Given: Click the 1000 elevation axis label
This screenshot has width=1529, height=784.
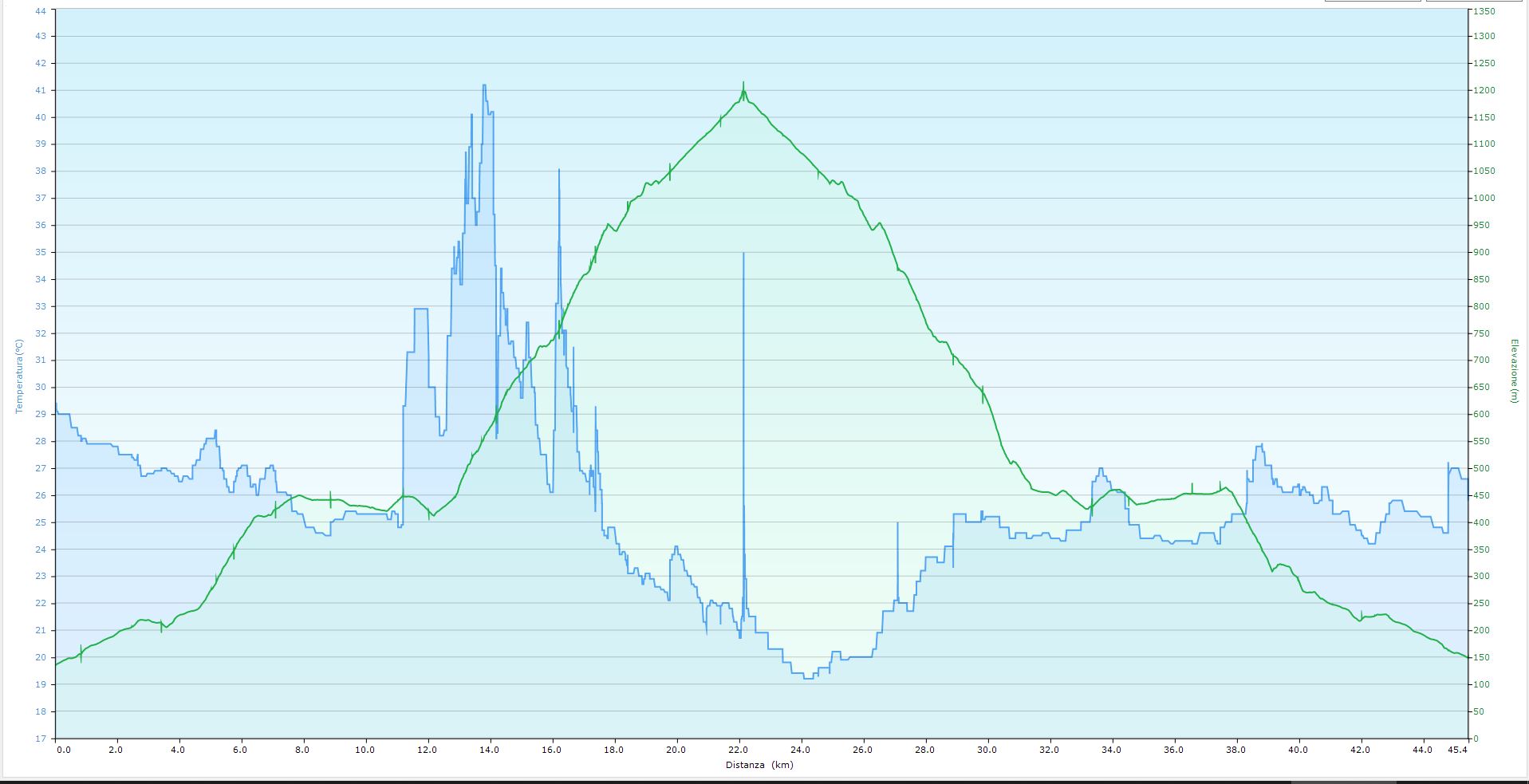Looking at the screenshot, I should pyautogui.click(x=1484, y=199).
